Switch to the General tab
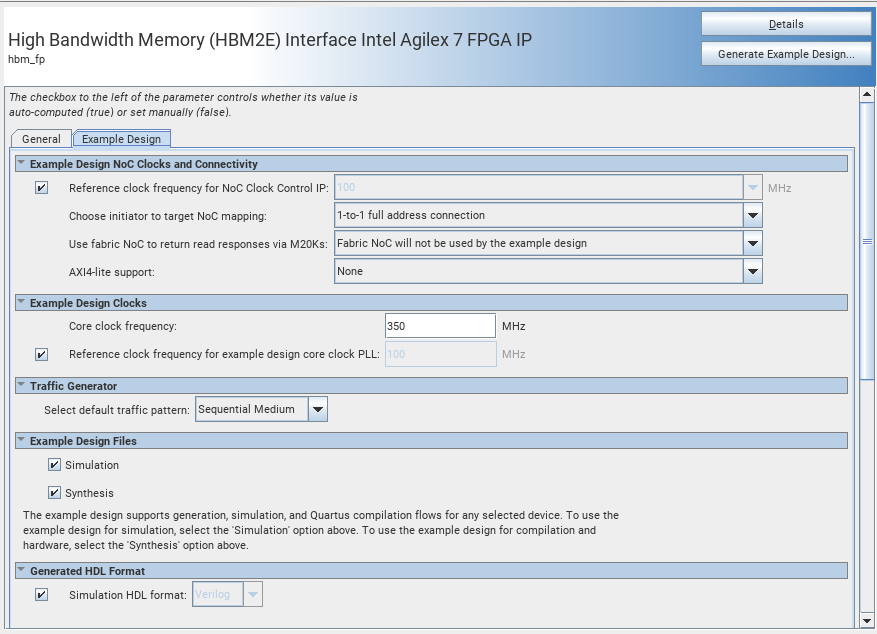The image size is (877, 634). coord(41,139)
